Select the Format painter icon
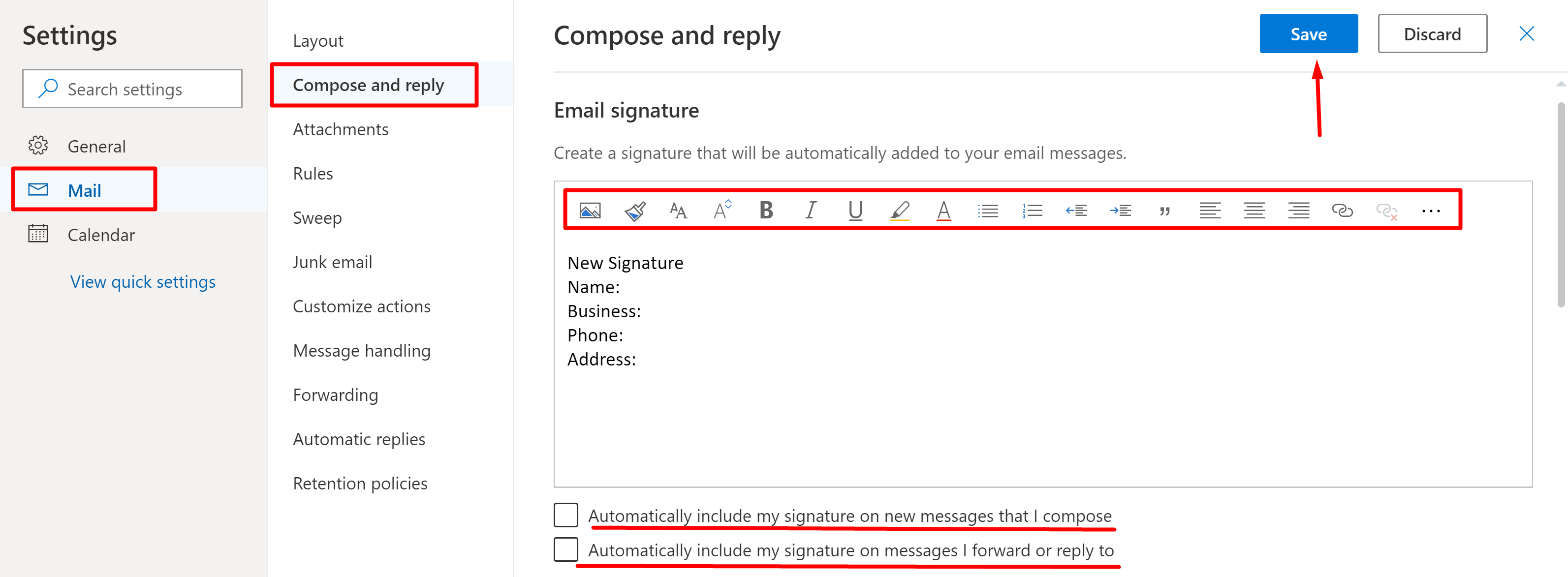 coord(634,209)
